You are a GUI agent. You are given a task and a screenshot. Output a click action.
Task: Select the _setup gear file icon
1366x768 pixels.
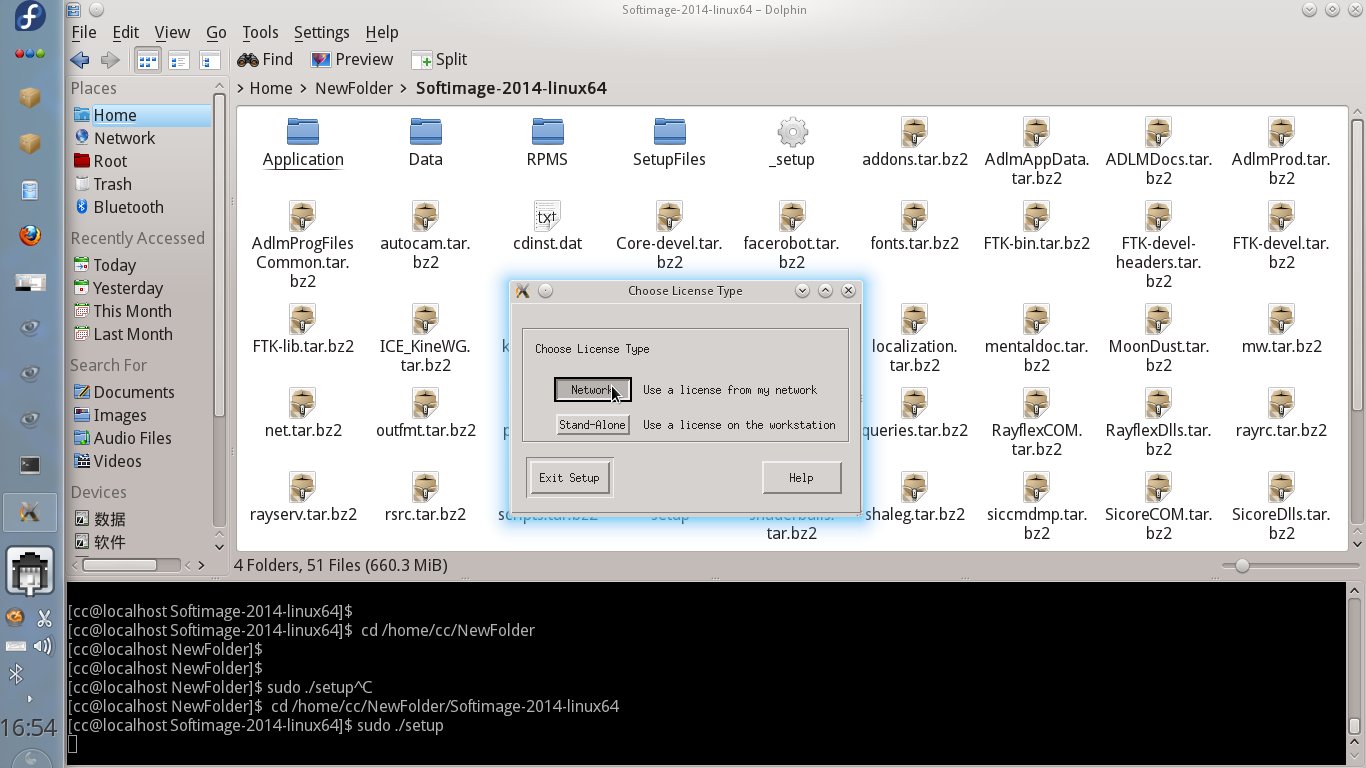point(792,131)
